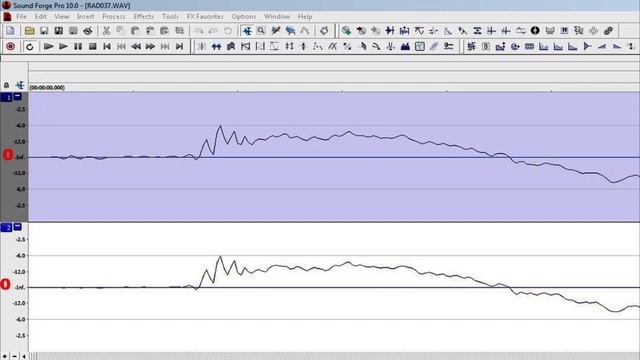This screenshot has height=360, width=640.
Task: Open the FX Favorites menu
Action: (205, 16)
